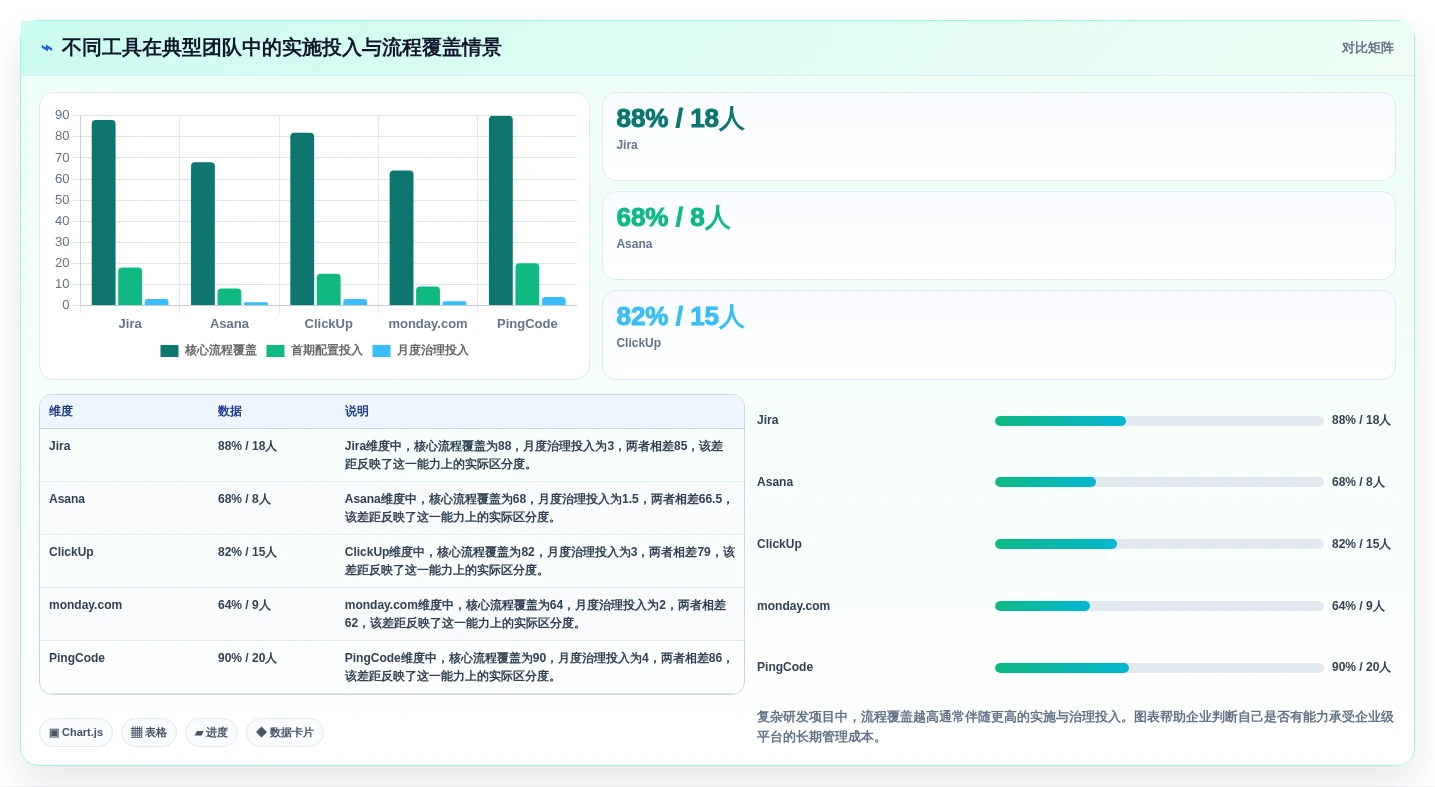This screenshot has height=787, width=1435.
Task: Click the Jira progress bar
Action: (1159, 421)
